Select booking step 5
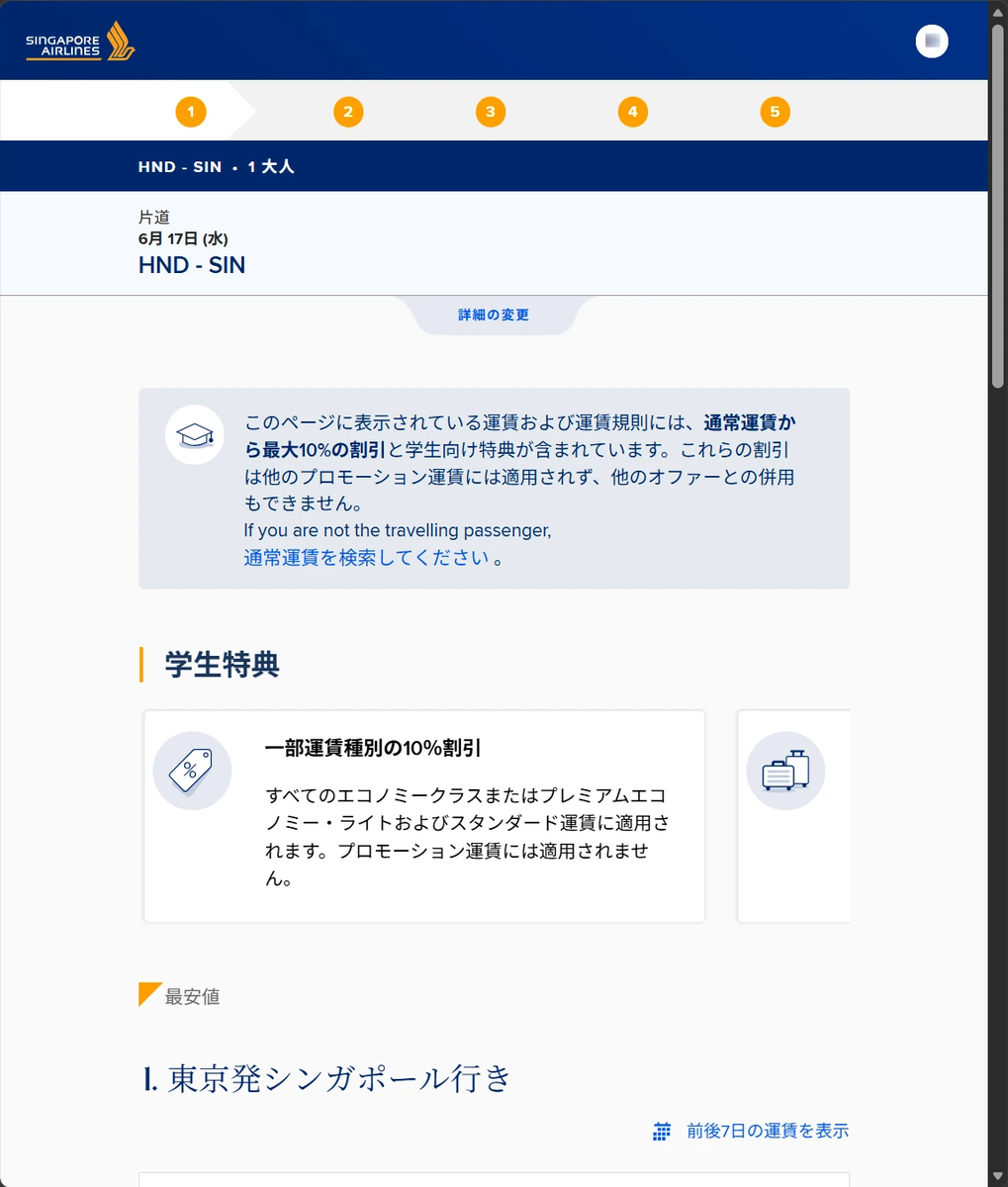The height and width of the screenshot is (1187, 1008). click(x=776, y=112)
